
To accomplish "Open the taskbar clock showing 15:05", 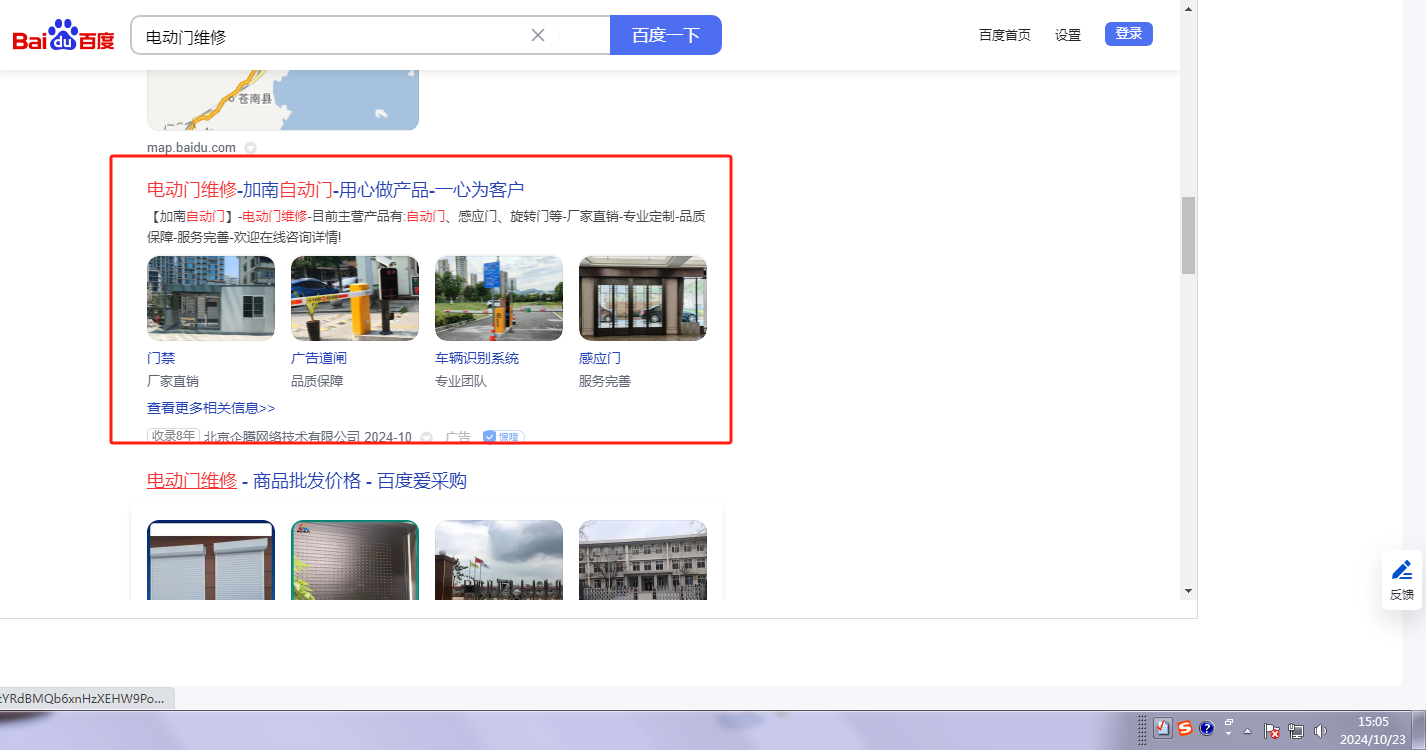I will [1373, 730].
